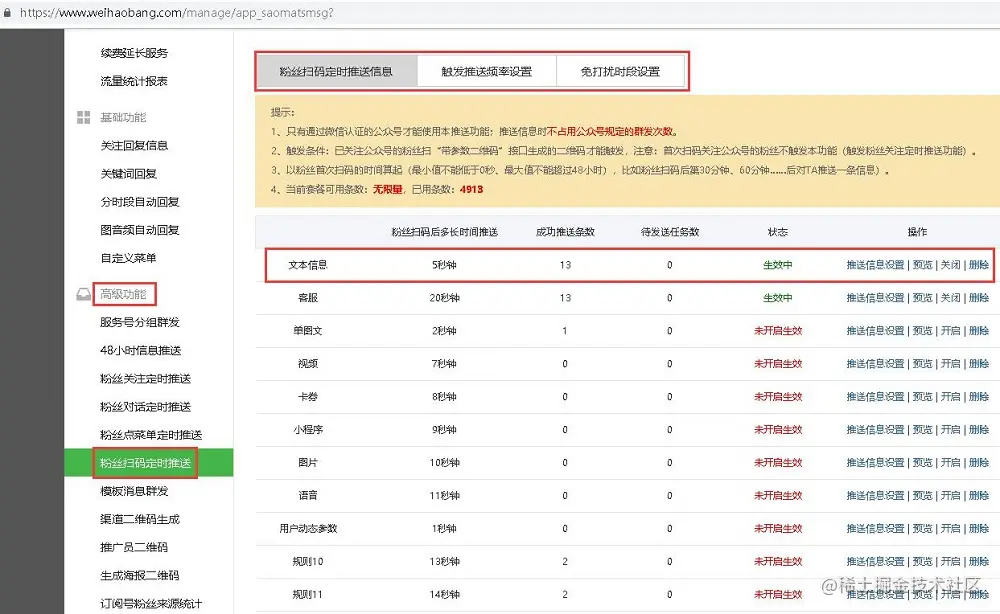Enable the 视频 push with 开启
This screenshot has width=1000, height=614.
(x=951, y=363)
